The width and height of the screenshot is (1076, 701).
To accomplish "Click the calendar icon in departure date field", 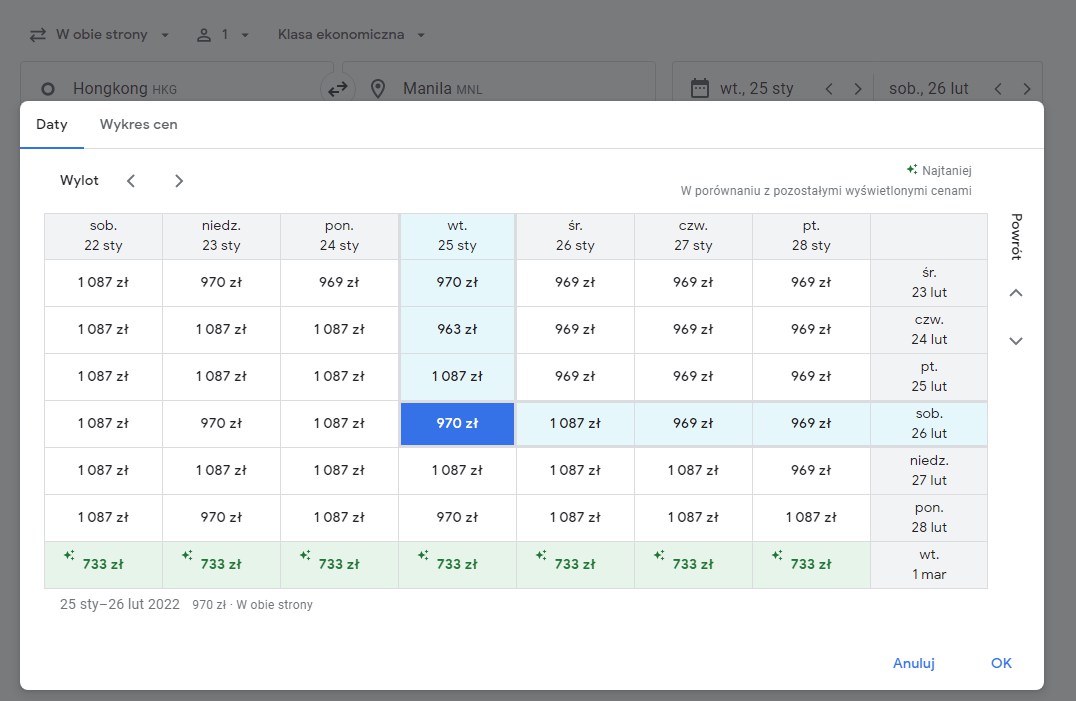I will (699, 88).
